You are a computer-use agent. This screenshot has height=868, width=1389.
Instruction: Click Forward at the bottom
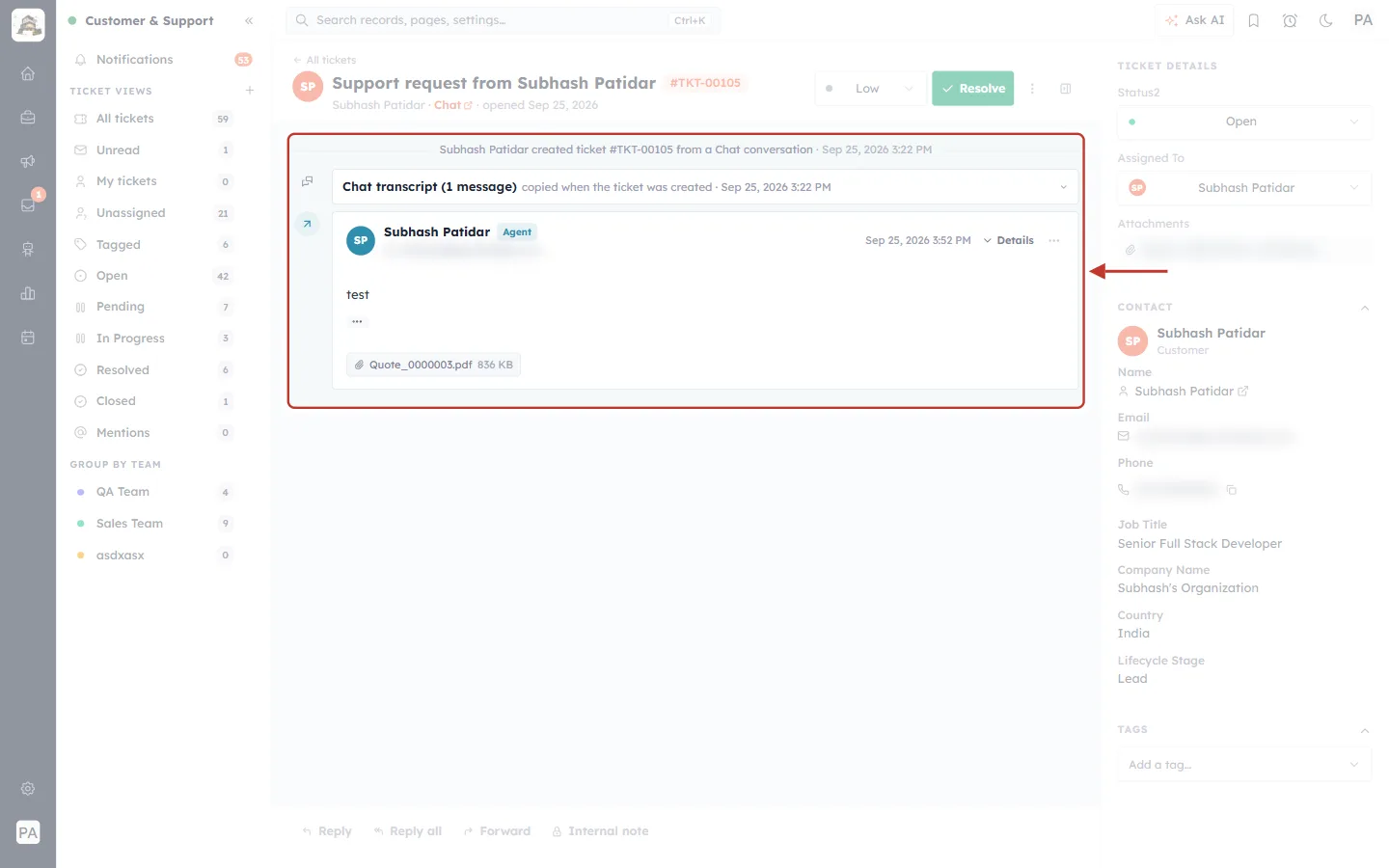497,831
